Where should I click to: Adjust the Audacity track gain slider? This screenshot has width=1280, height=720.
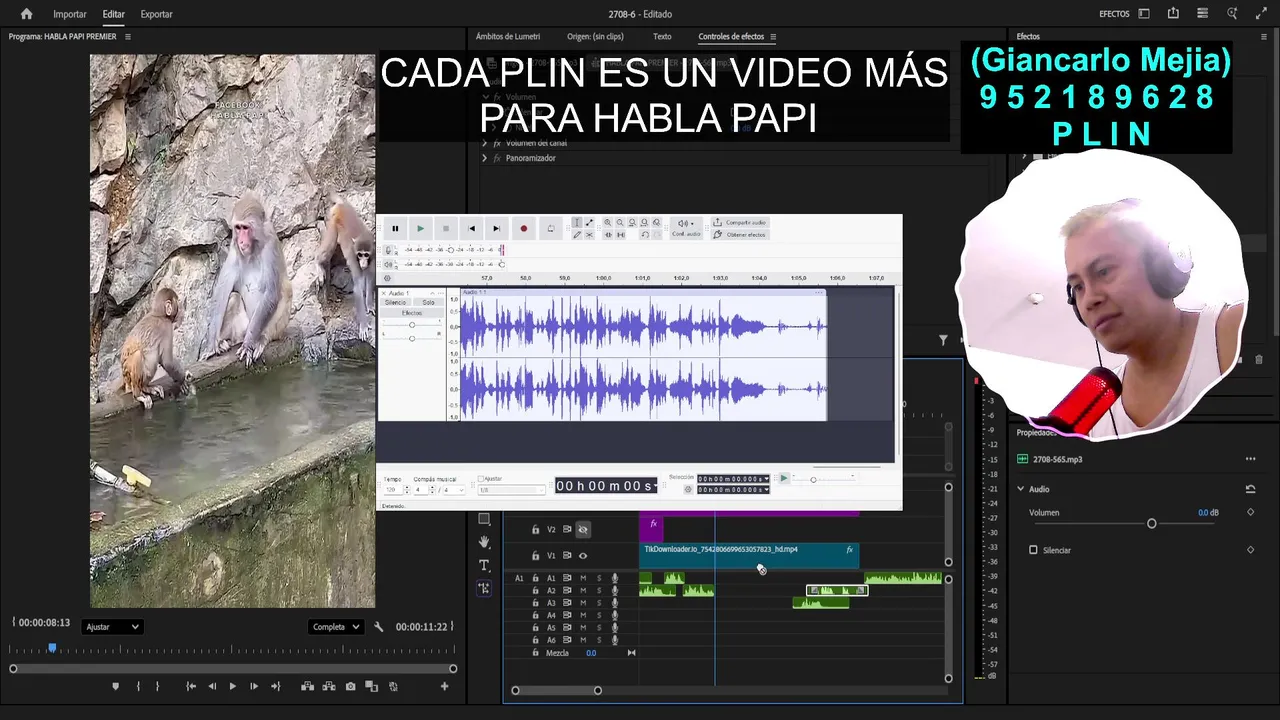(x=412, y=325)
